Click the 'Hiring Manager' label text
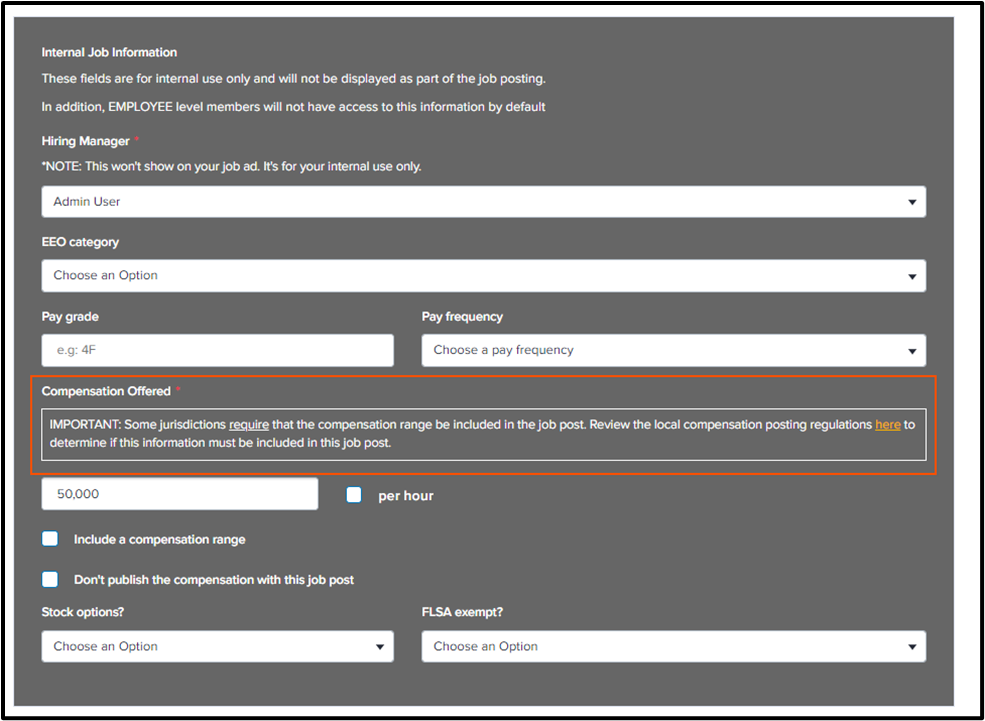 [x=85, y=141]
